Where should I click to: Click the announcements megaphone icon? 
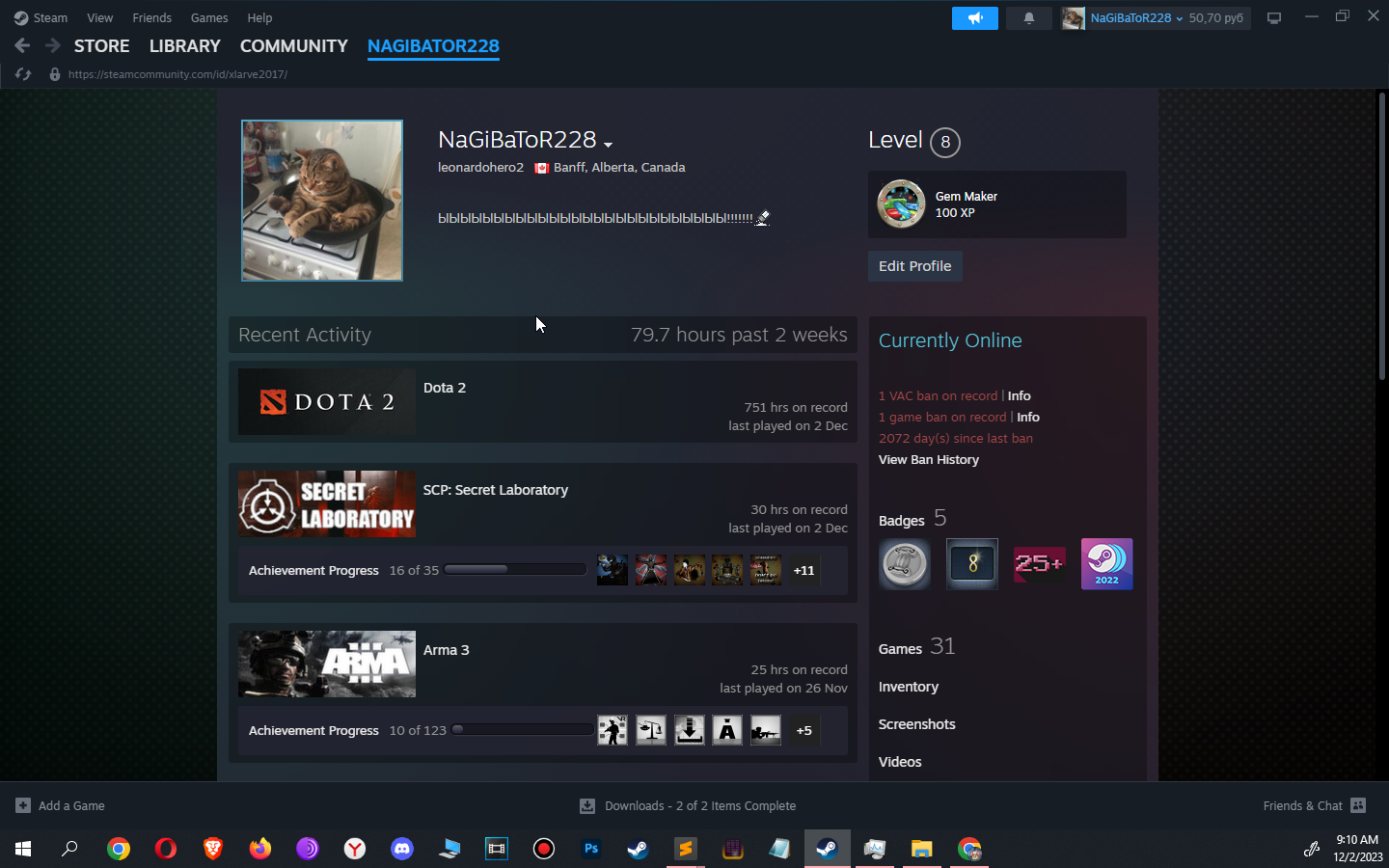point(974,18)
